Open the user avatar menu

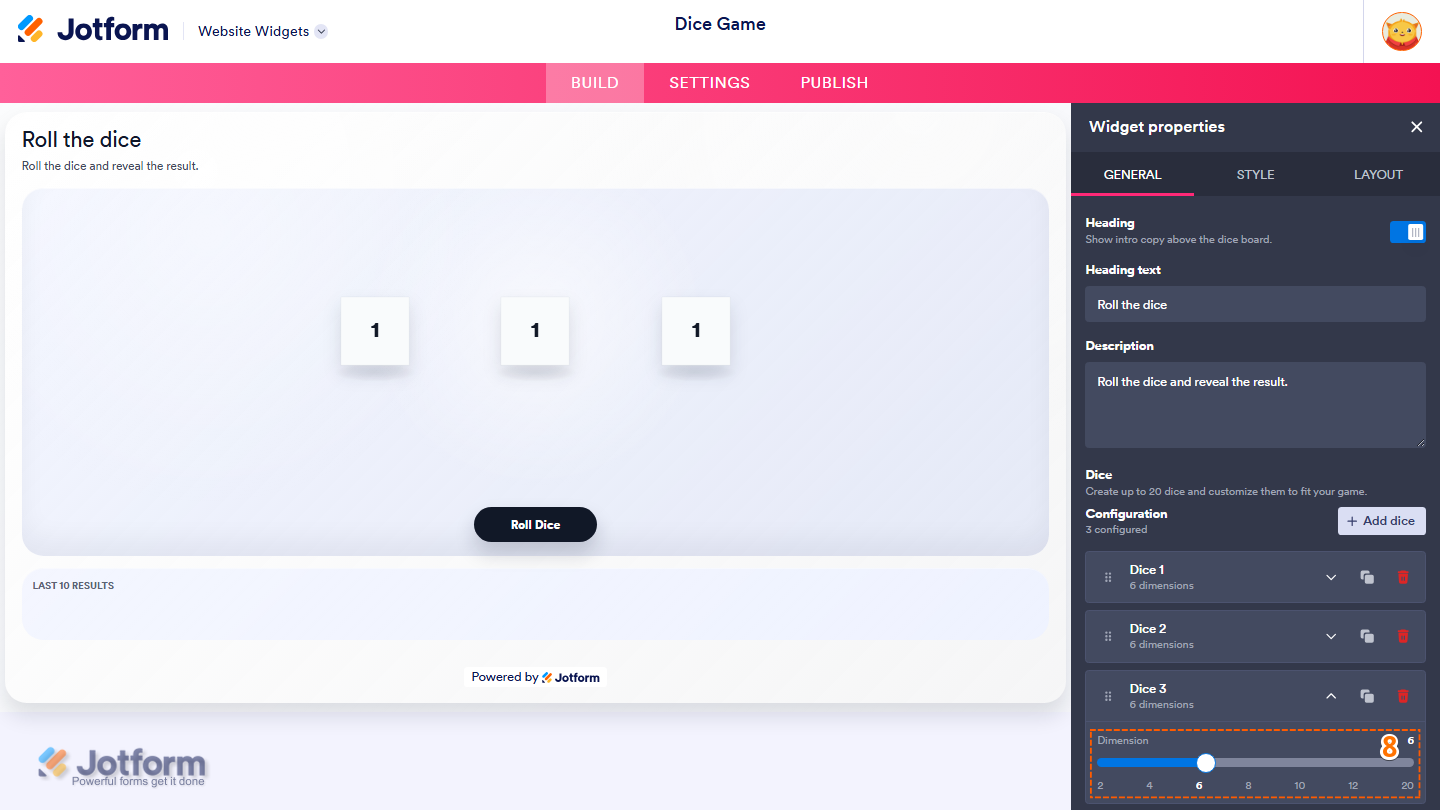[x=1401, y=31]
